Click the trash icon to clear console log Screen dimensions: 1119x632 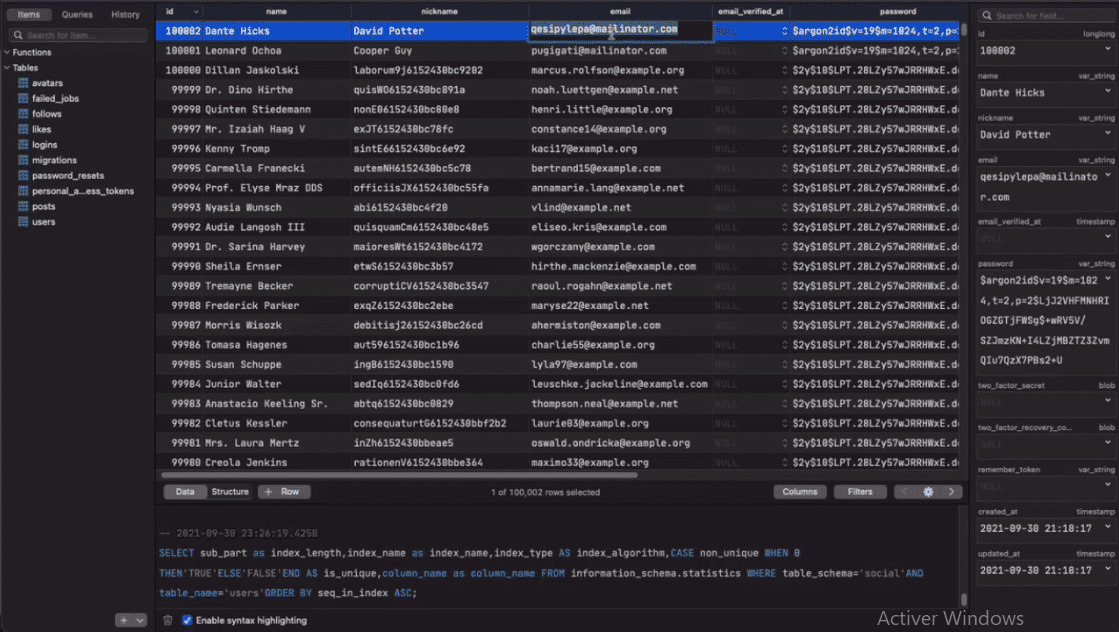168,621
